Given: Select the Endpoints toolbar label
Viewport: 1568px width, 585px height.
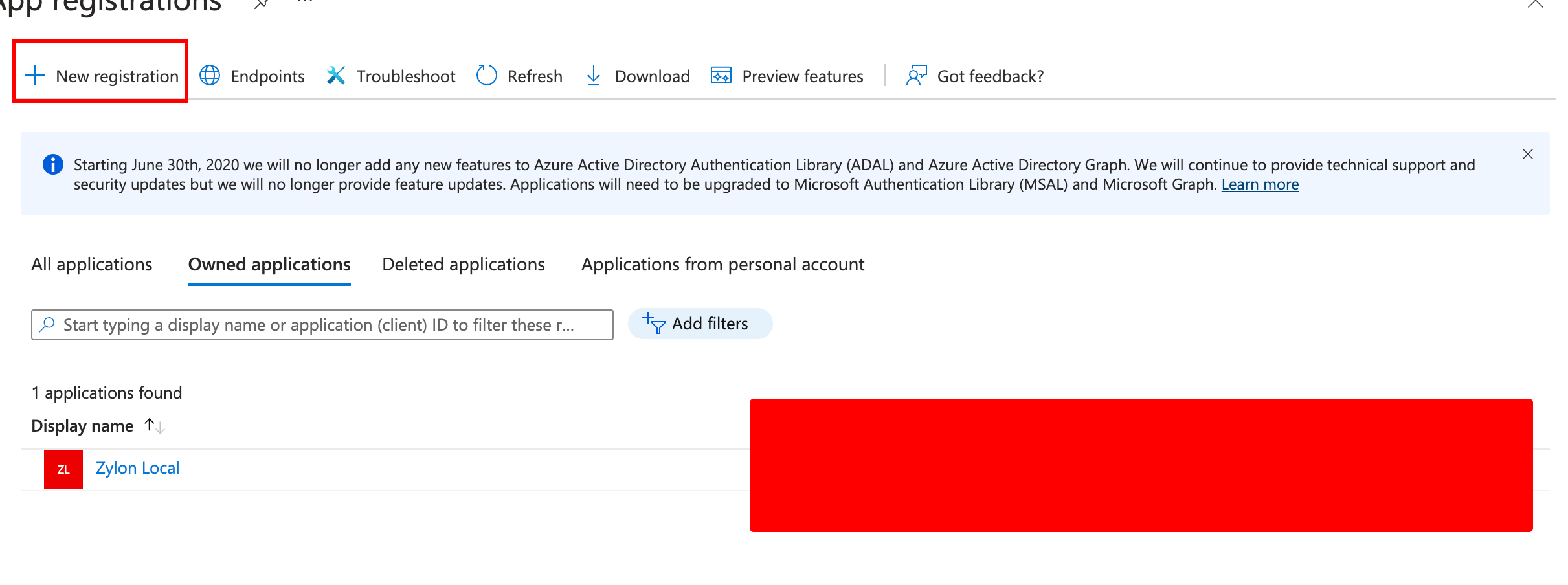Looking at the screenshot, I should pyautogui.click(x=267, y=76).
